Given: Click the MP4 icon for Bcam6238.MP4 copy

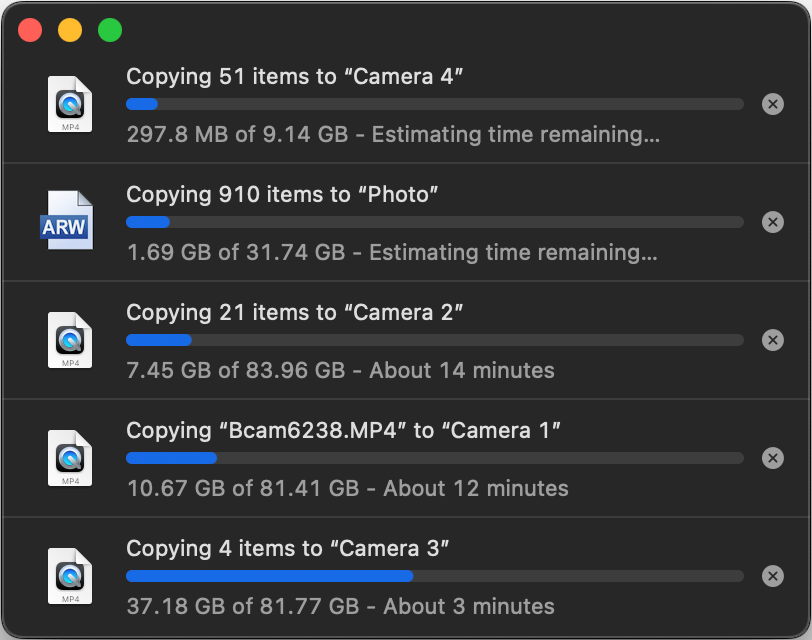Looking at the screenshot, I should point(70,458).
